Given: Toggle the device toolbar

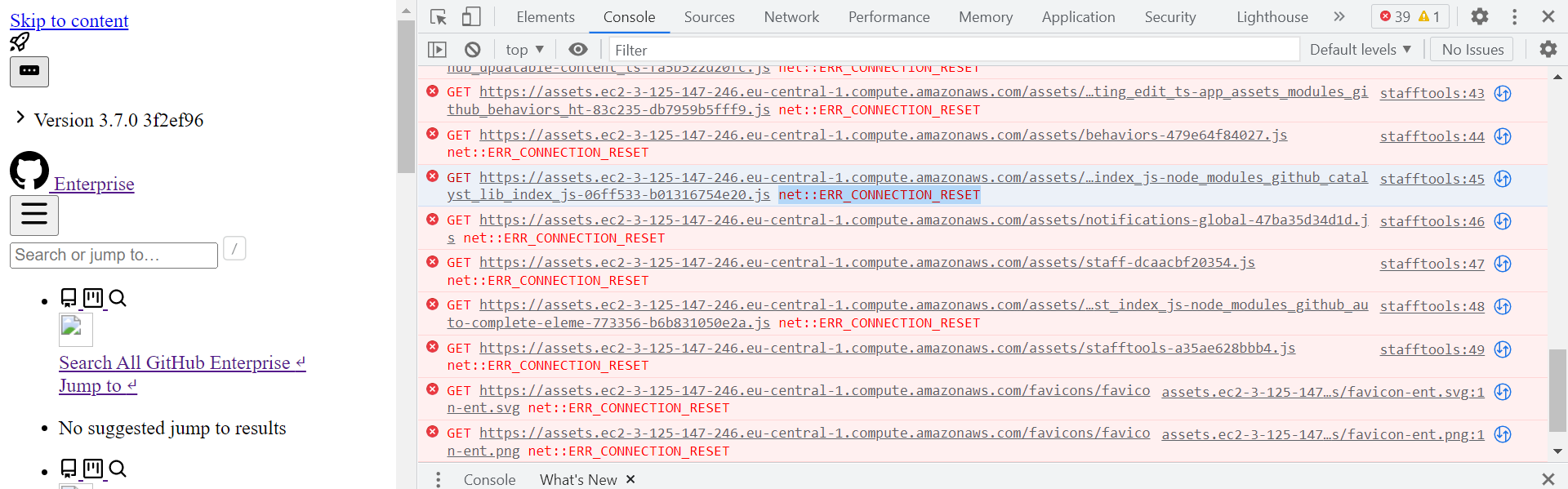Looking at the screenshot, I should coord(470,16).
